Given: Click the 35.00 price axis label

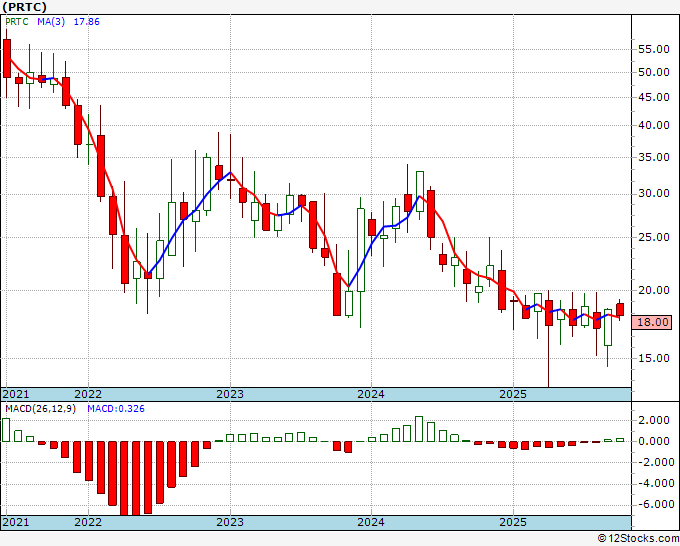Looking at the screenshot, I should [x=654, y=157].
